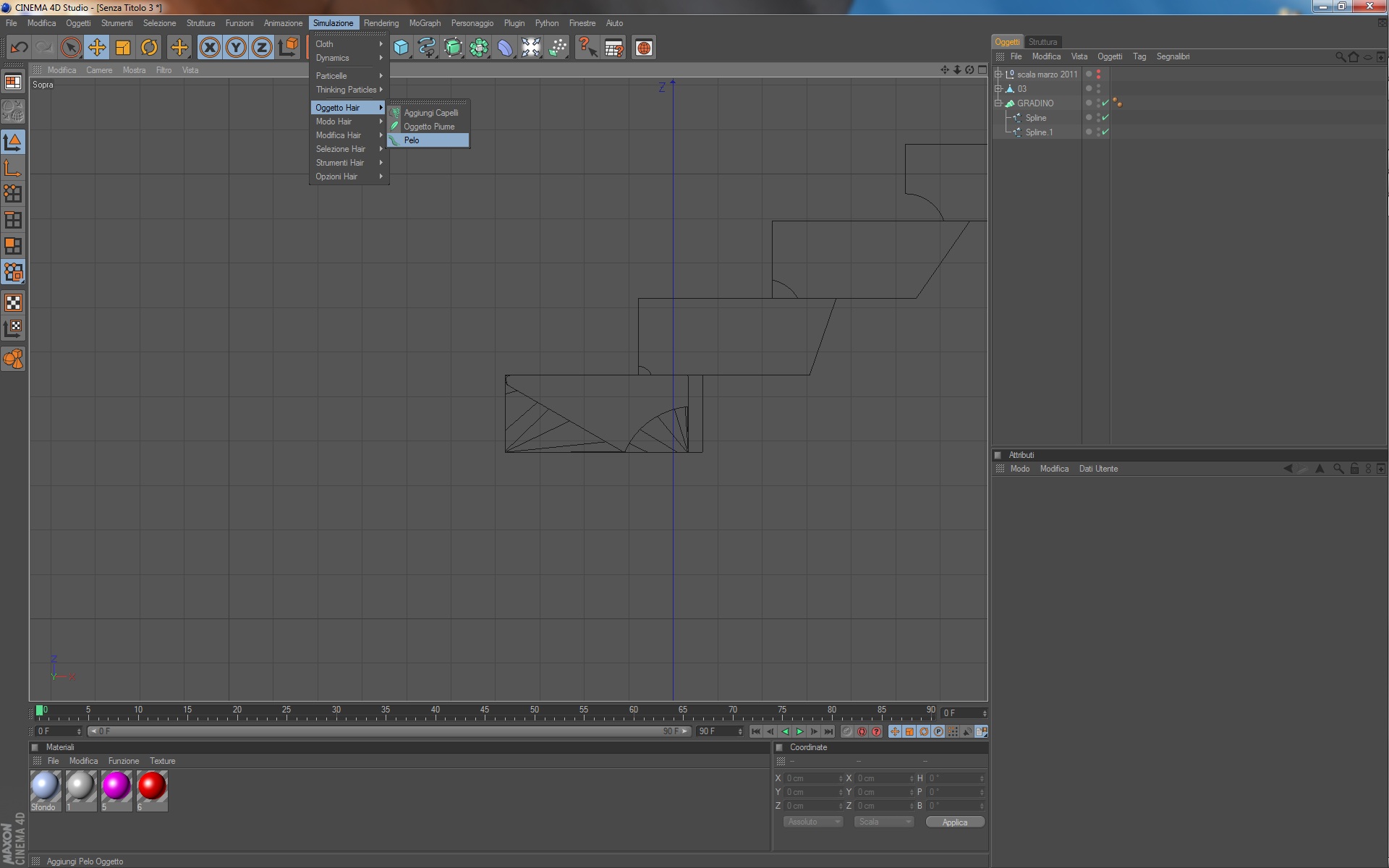
Task: Click the Render Settings icon
Action: tap(614, 48)
